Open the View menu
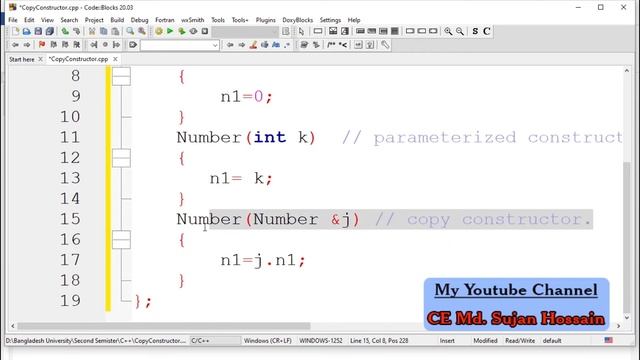640x360 pixels. click(x=47, y=20)
